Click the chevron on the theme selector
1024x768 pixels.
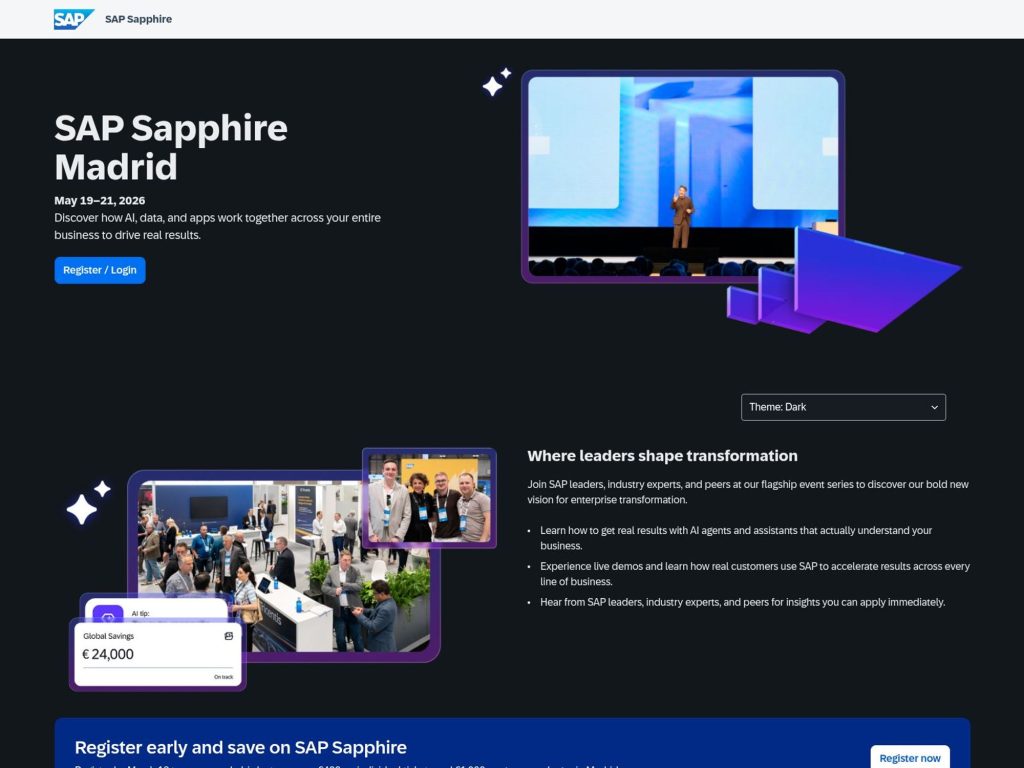click(932, 407)
